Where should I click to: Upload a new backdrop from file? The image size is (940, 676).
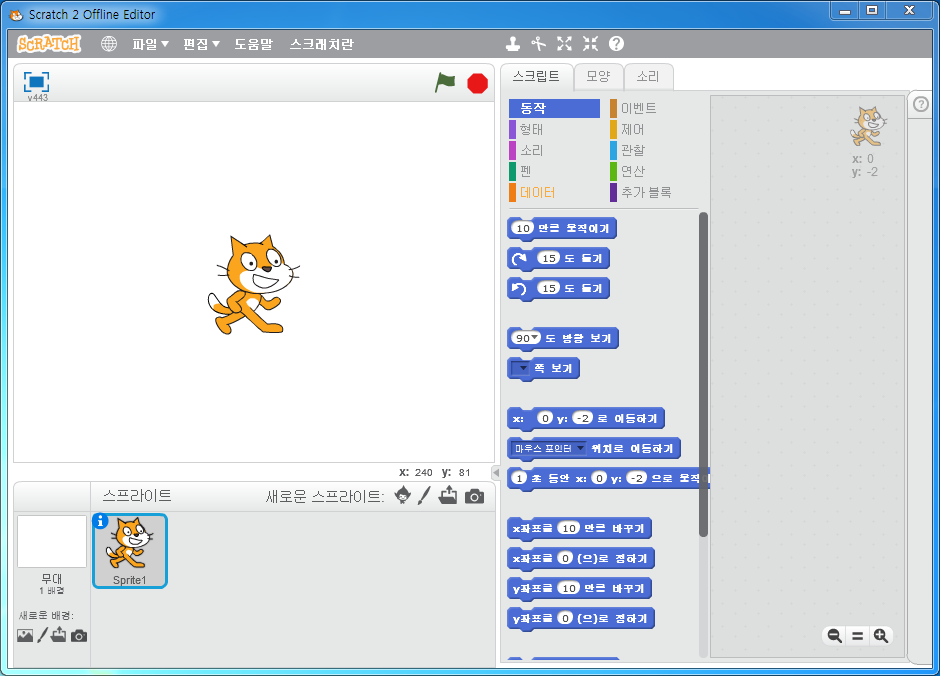58,635
